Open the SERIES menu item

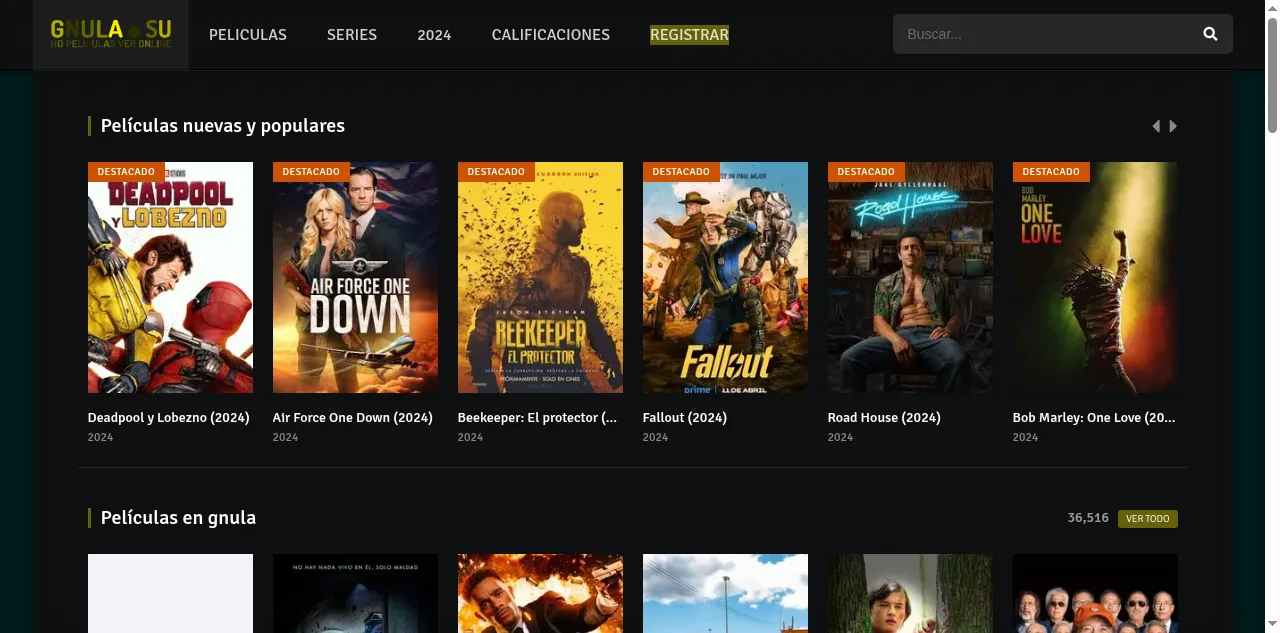click(x=352, y=35)
